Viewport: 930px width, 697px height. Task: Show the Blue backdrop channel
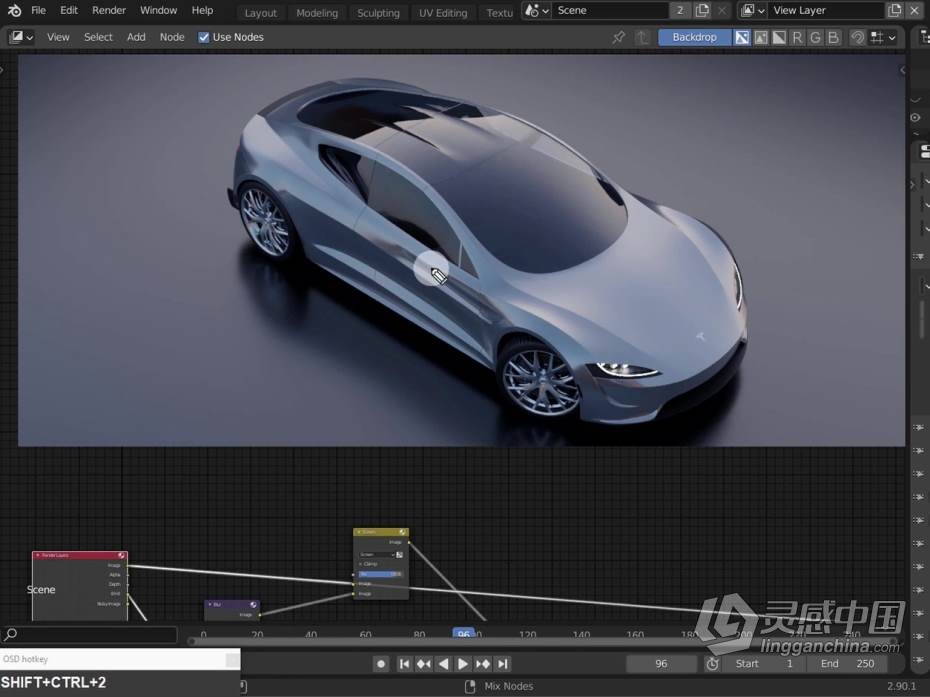pos(833,37)
